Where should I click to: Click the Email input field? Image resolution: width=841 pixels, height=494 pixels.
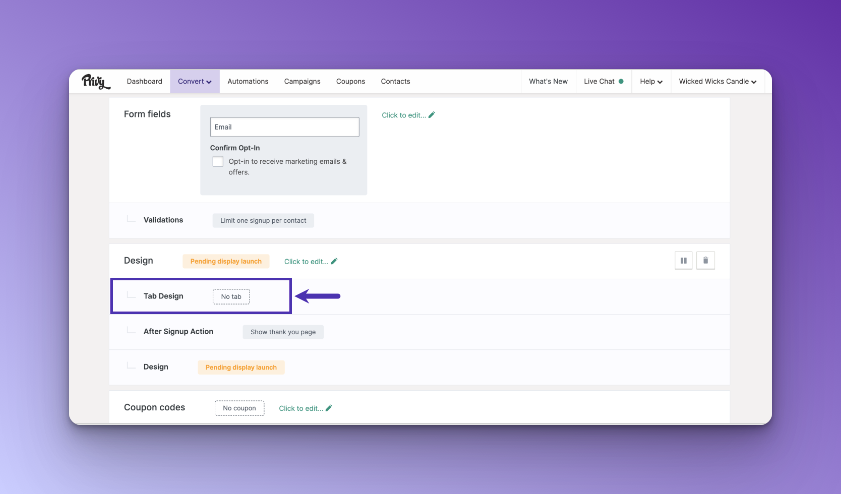click(x=285, y=127)
